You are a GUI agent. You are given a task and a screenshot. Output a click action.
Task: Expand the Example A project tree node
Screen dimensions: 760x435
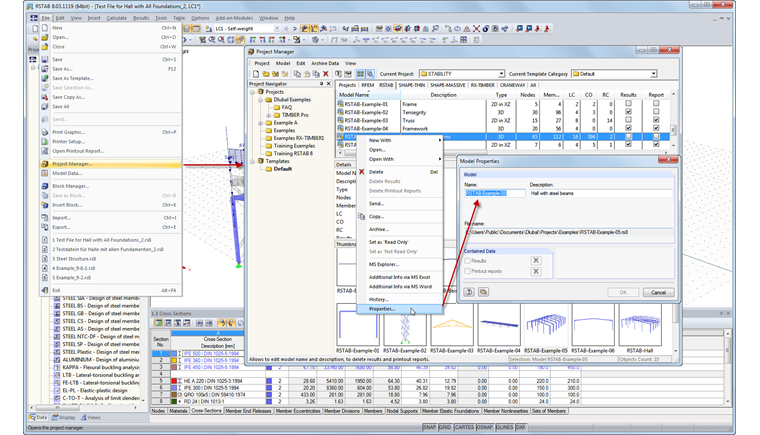260,122
